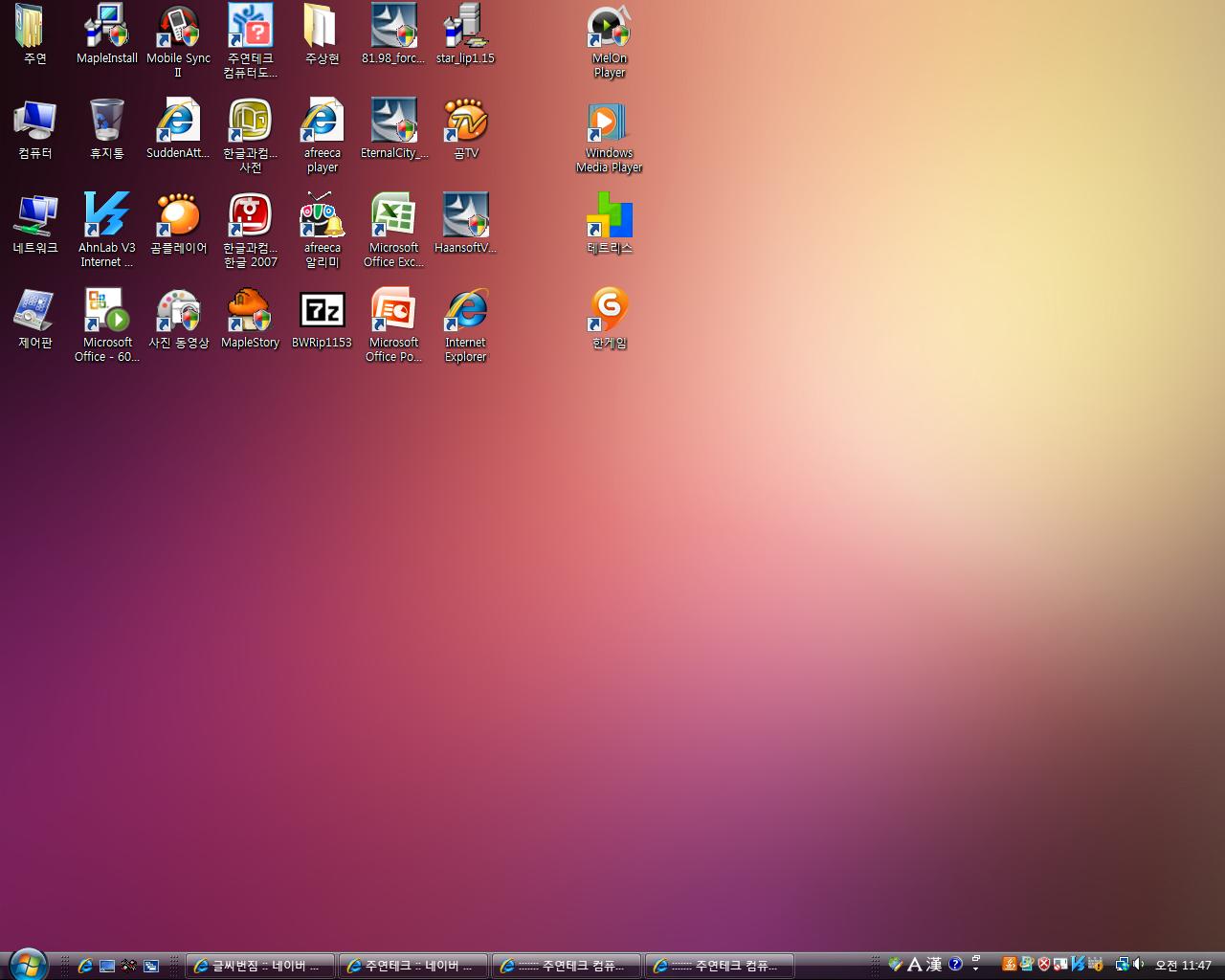Open the volume speaker tray icon

pyautogui.click(x=1138, y=965)
